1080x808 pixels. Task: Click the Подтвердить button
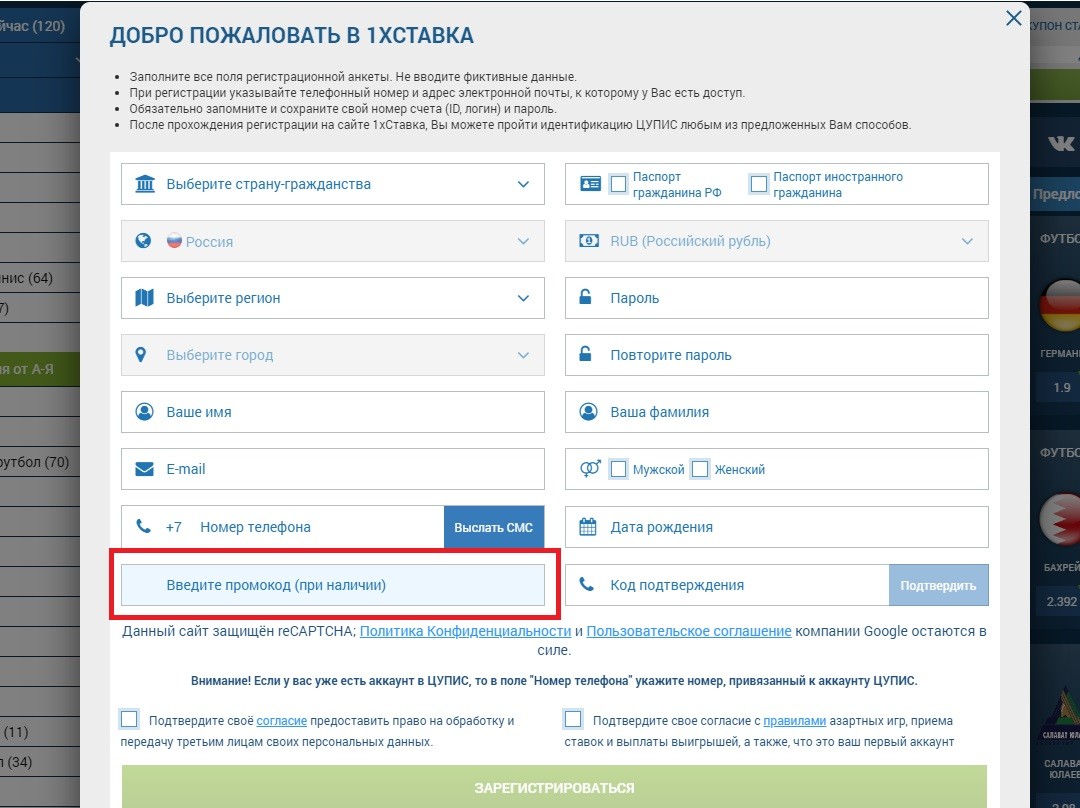coord(938,586)
